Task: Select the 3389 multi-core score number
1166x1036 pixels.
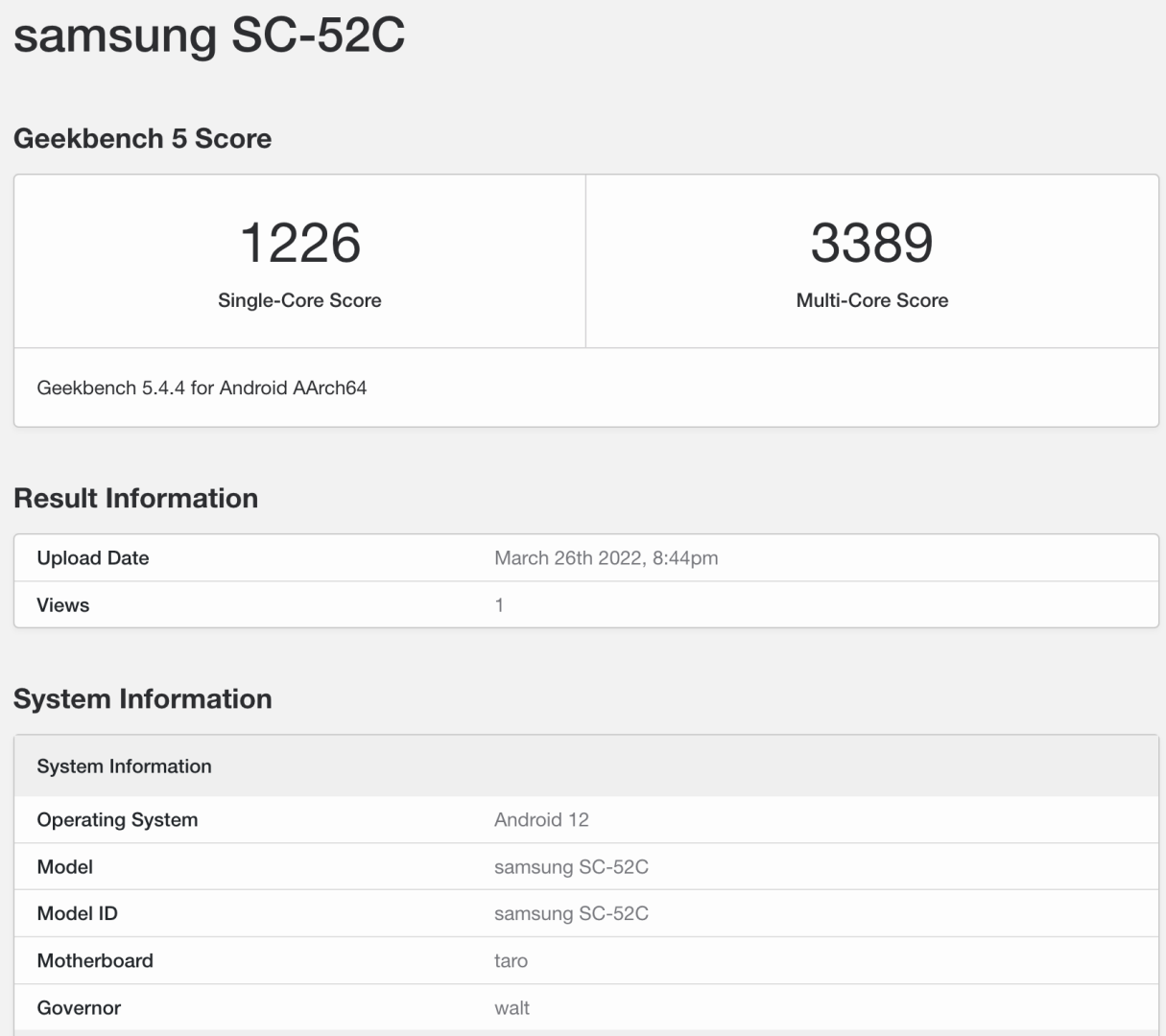Action: click(x=871, y=243)
